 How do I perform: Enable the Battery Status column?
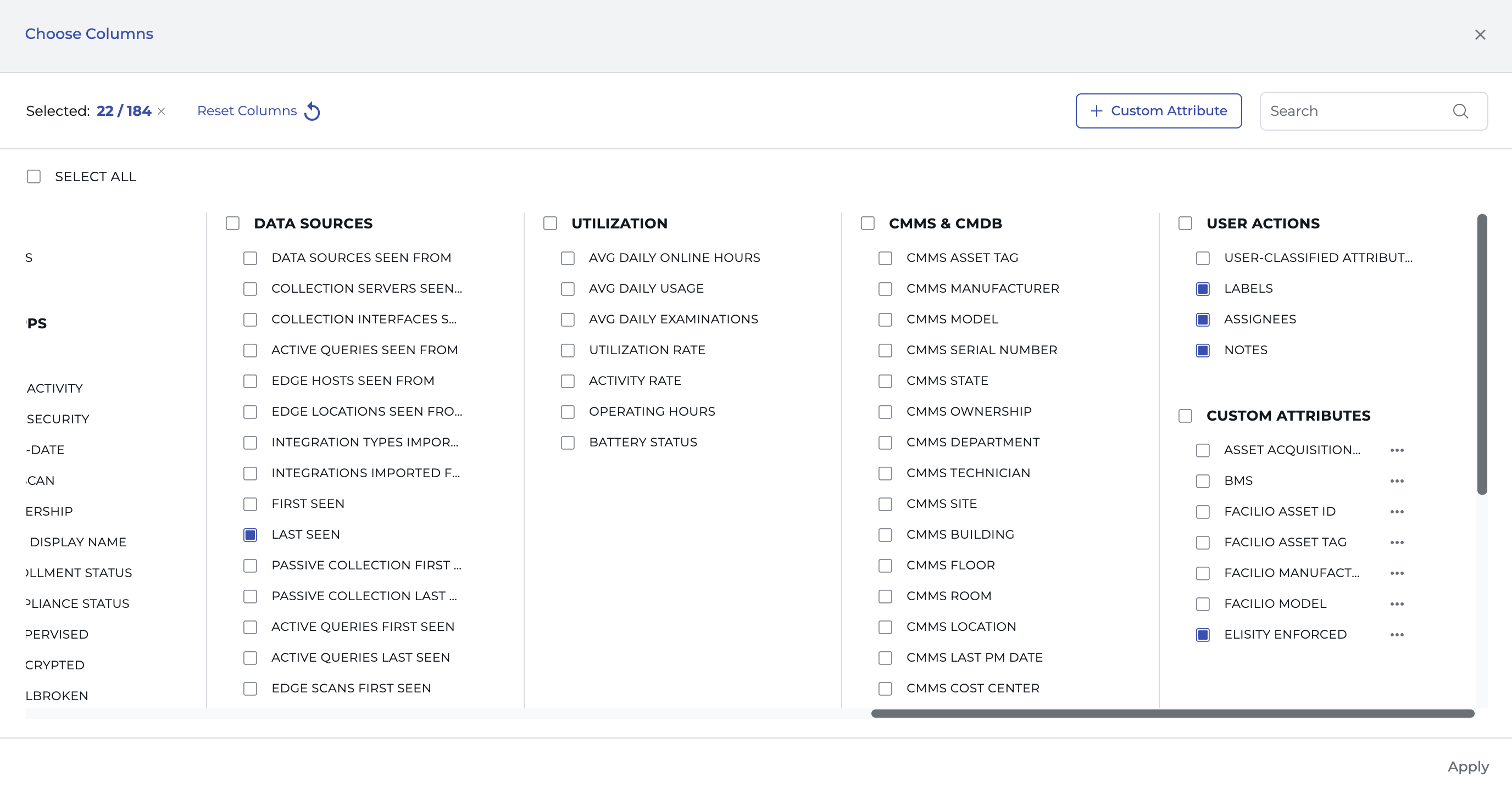(x=568, y=443)
